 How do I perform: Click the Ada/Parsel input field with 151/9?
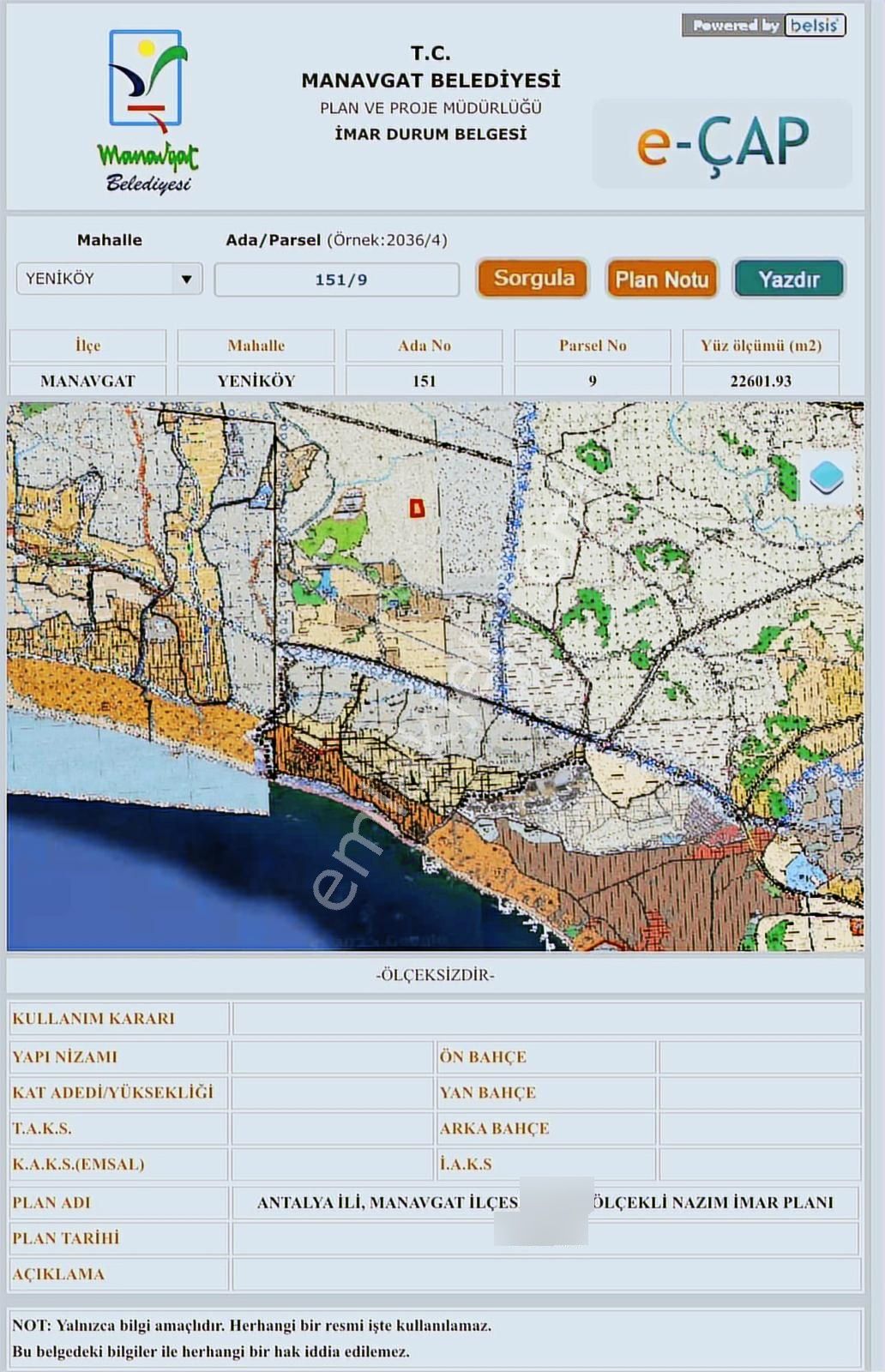[x=337, y=280]
